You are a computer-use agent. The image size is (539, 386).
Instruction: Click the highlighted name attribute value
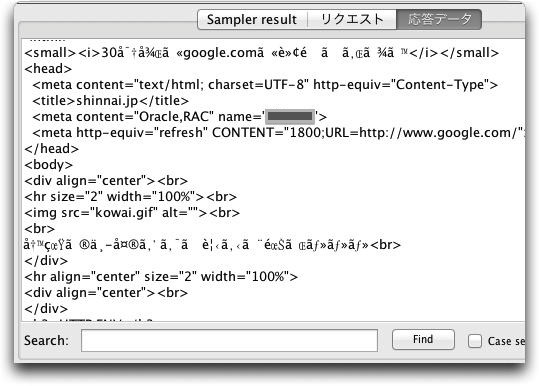(x=290, y=117)
